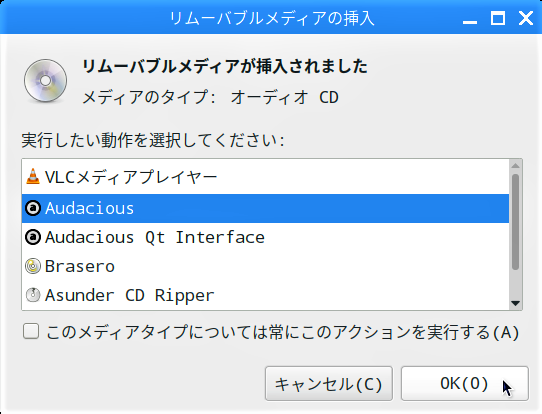Screen dimensions: 542x414
Task: Choose Asunder CD Ripper entry
Action: coord(265,295)
